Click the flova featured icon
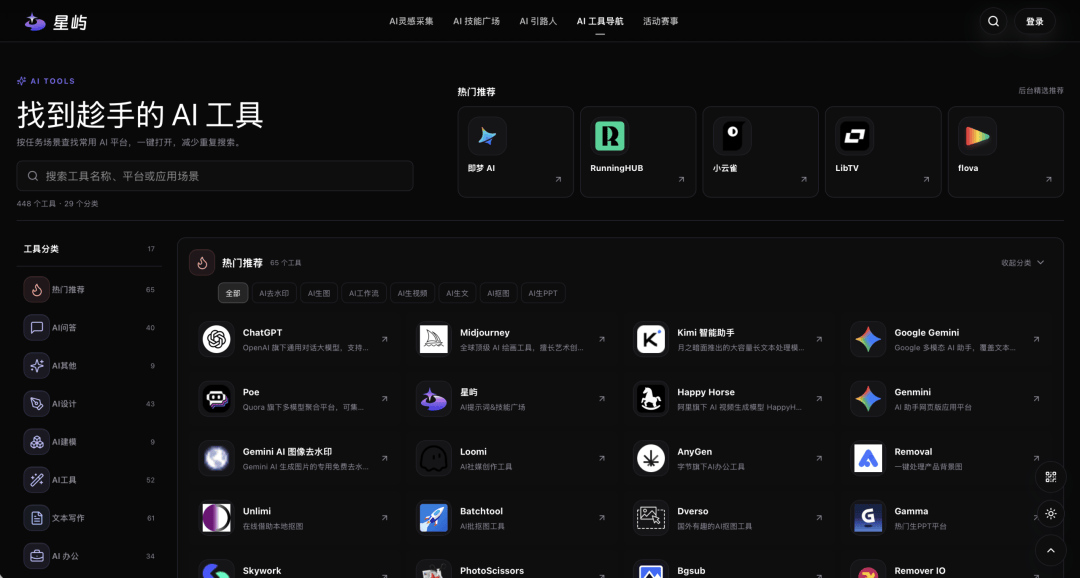Image resolution: width=1080 pixels, height=578 pixels. point(977,136)
